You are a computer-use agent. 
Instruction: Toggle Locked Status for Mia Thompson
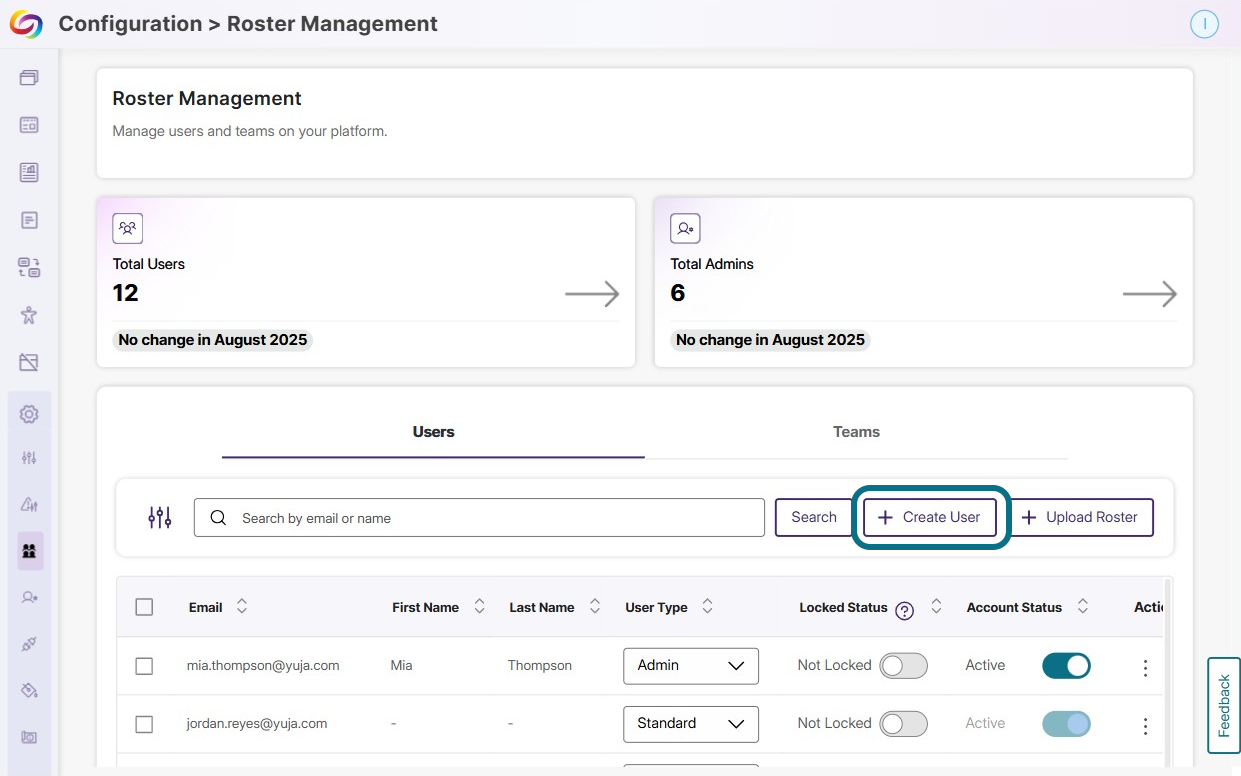click(x=903, y=666)
